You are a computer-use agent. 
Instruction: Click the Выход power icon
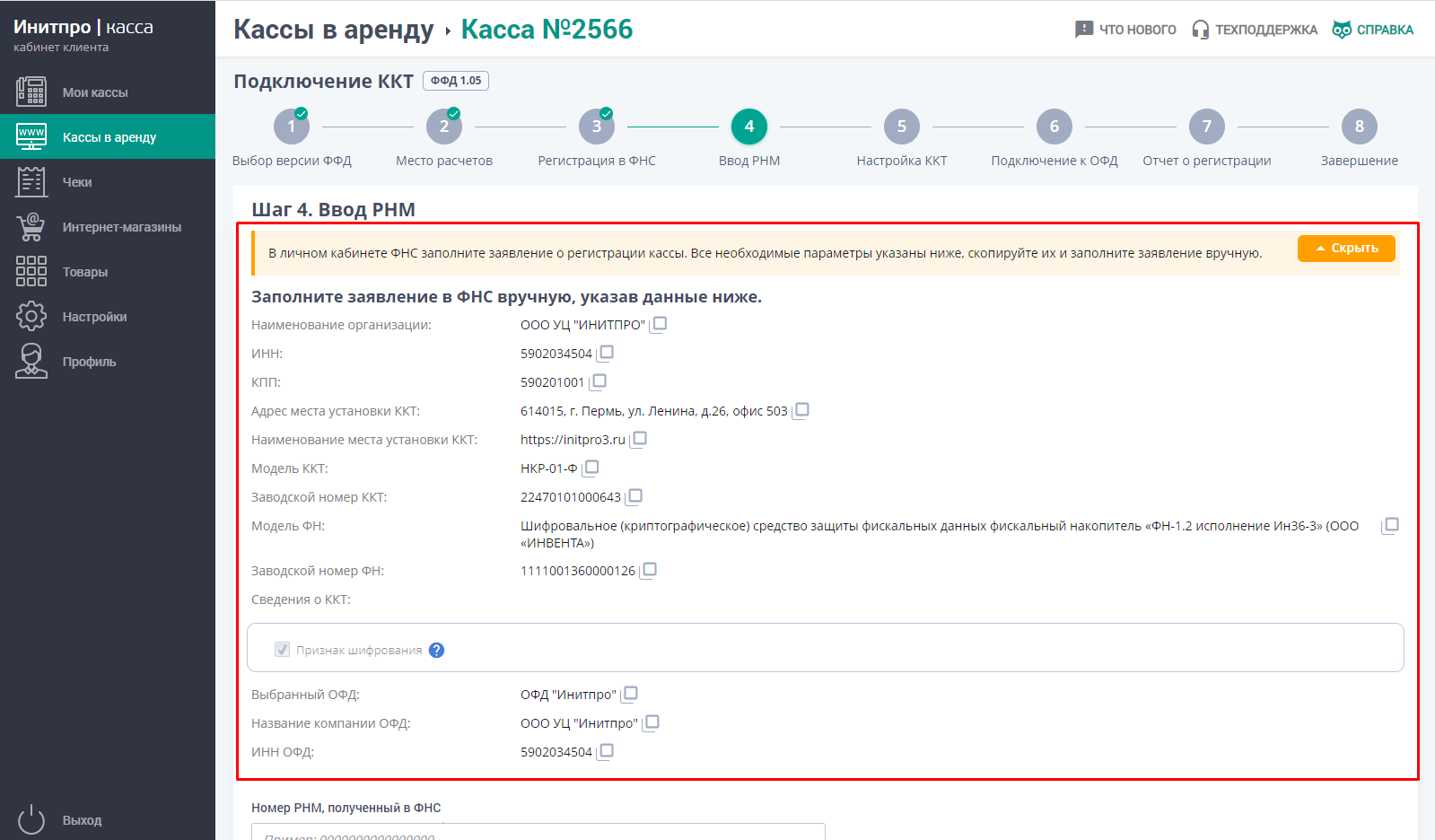click(31, 819)
